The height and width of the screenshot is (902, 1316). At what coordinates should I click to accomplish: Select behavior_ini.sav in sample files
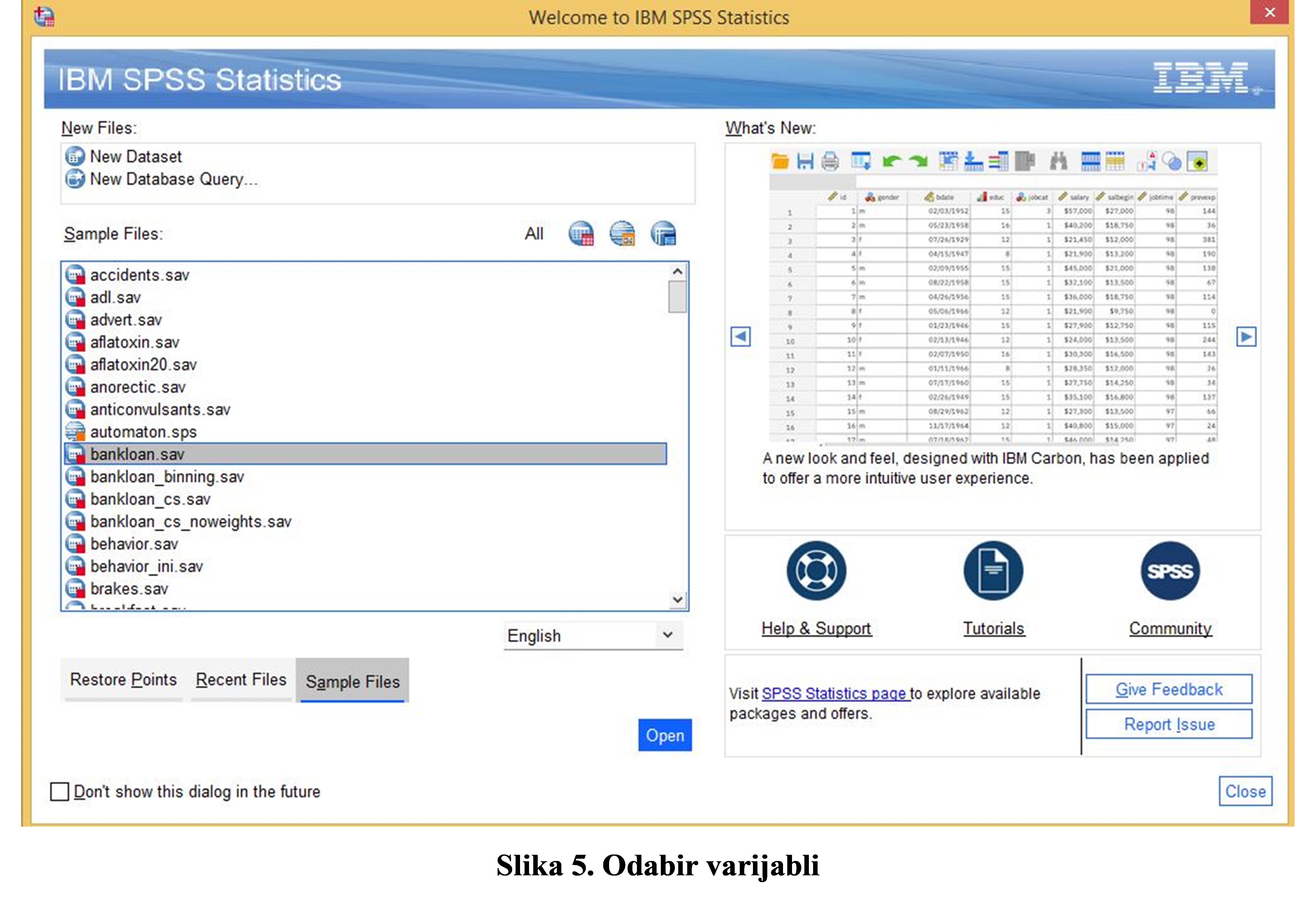(365, 566)
